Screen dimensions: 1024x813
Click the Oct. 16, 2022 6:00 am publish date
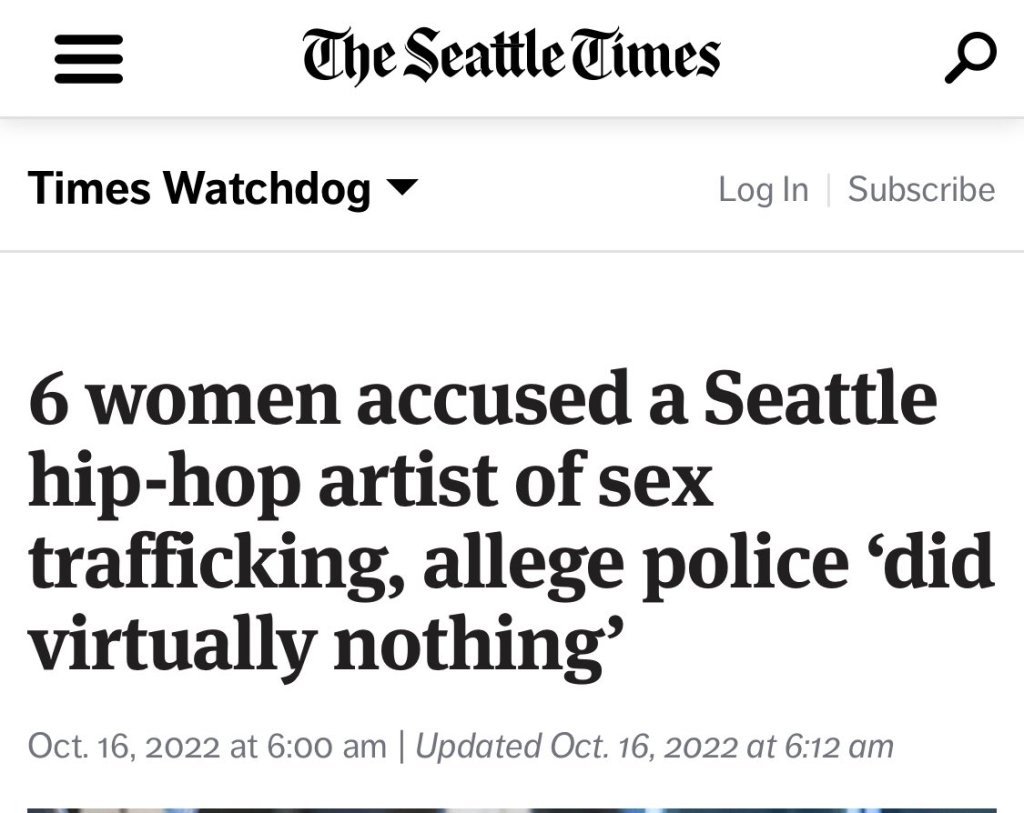(207, 745)
